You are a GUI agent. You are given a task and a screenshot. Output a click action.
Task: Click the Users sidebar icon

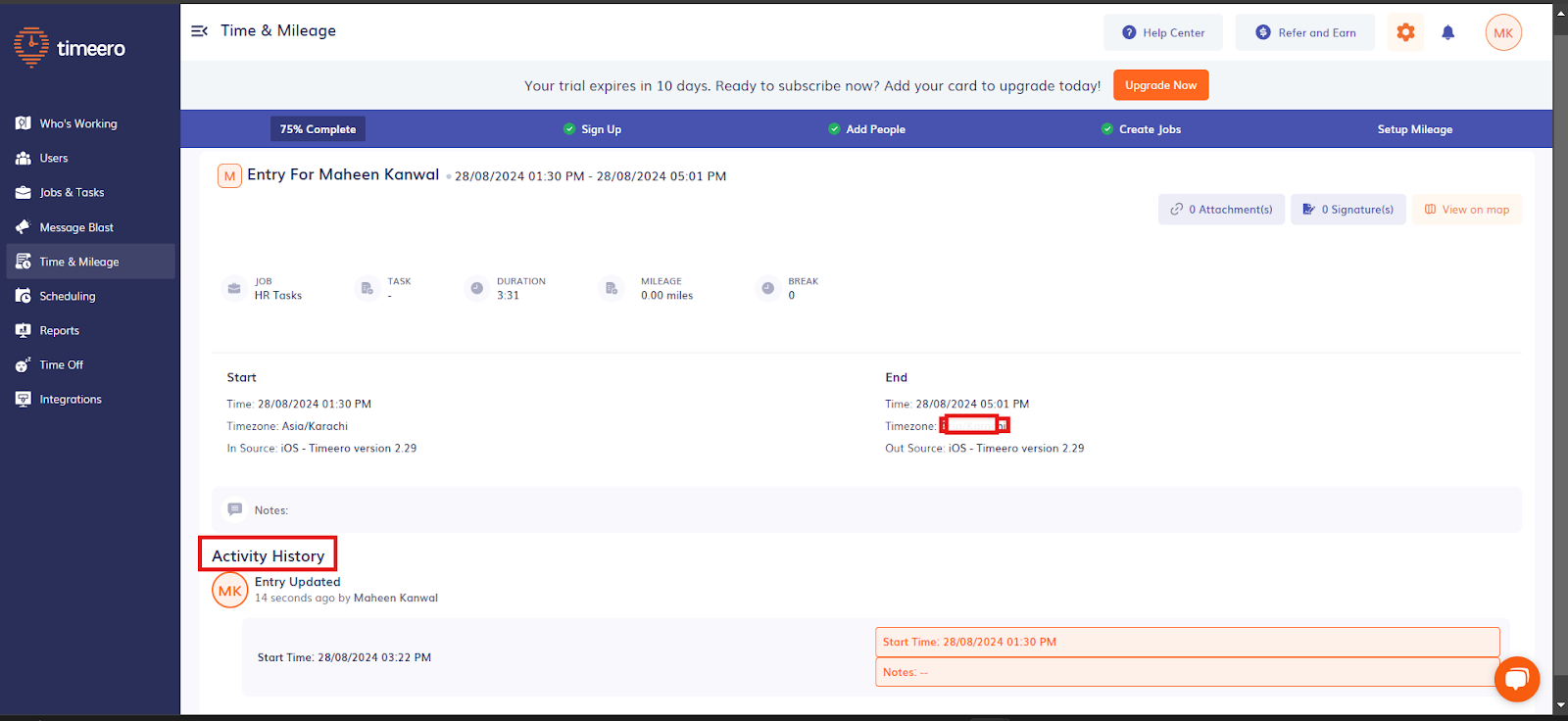(x=24, y=158)
